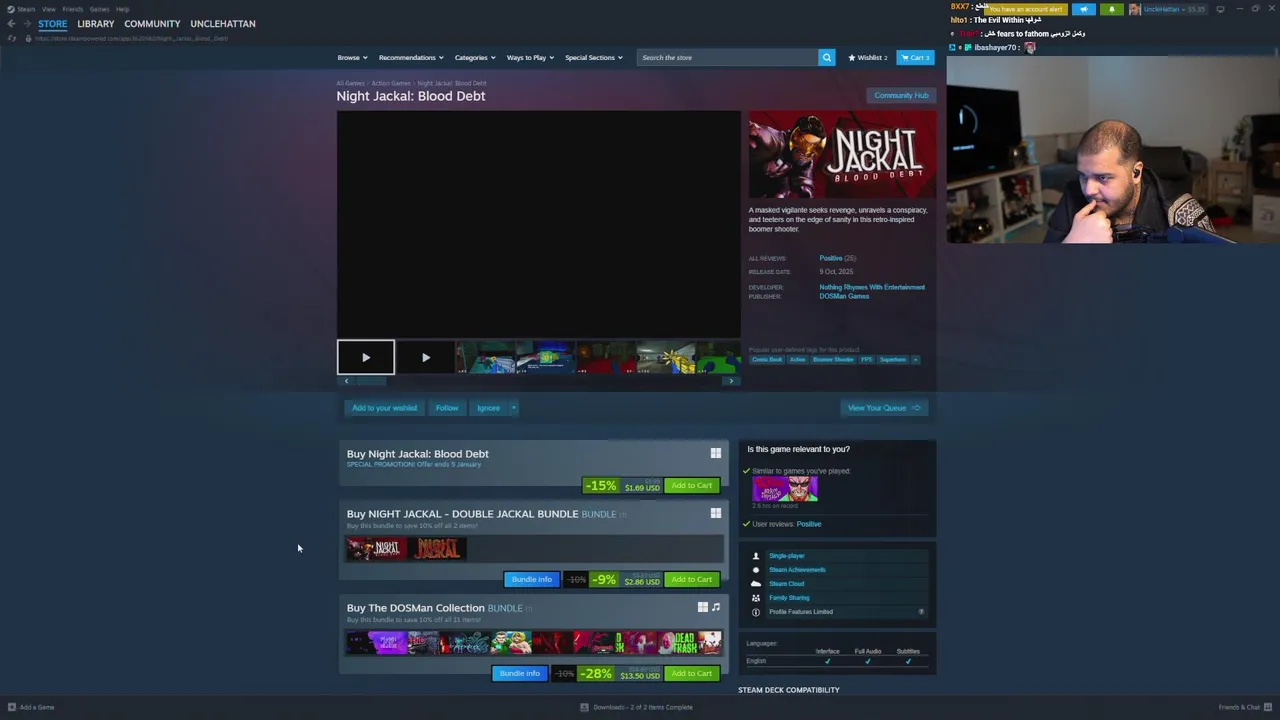The height and width of the screenshot is (720, 1280).
Task: Open Bundle info for Double Jackal Bundle
Action: [x=532, y=580]
